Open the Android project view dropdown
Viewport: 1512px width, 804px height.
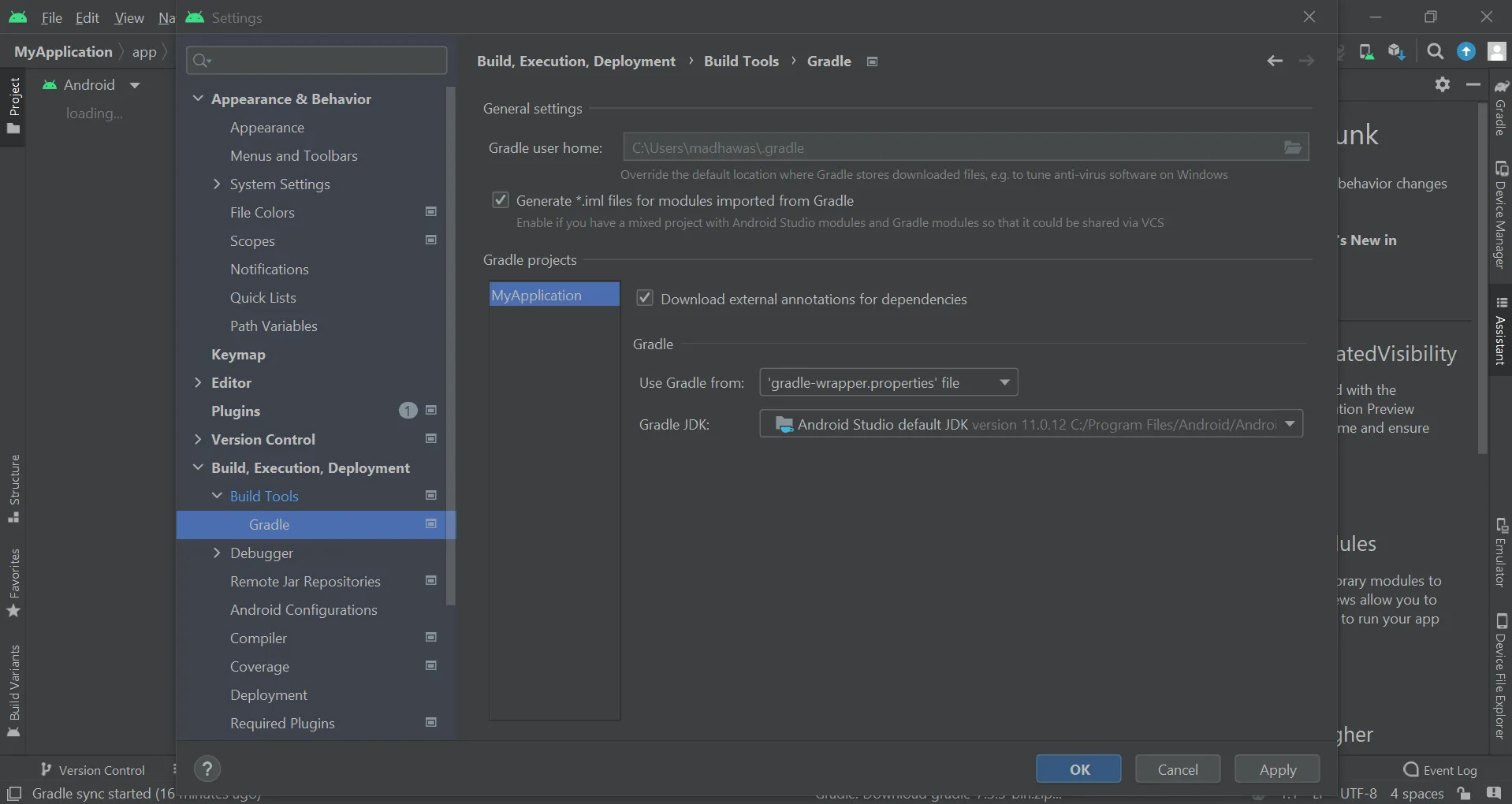[x=91, y=84]
